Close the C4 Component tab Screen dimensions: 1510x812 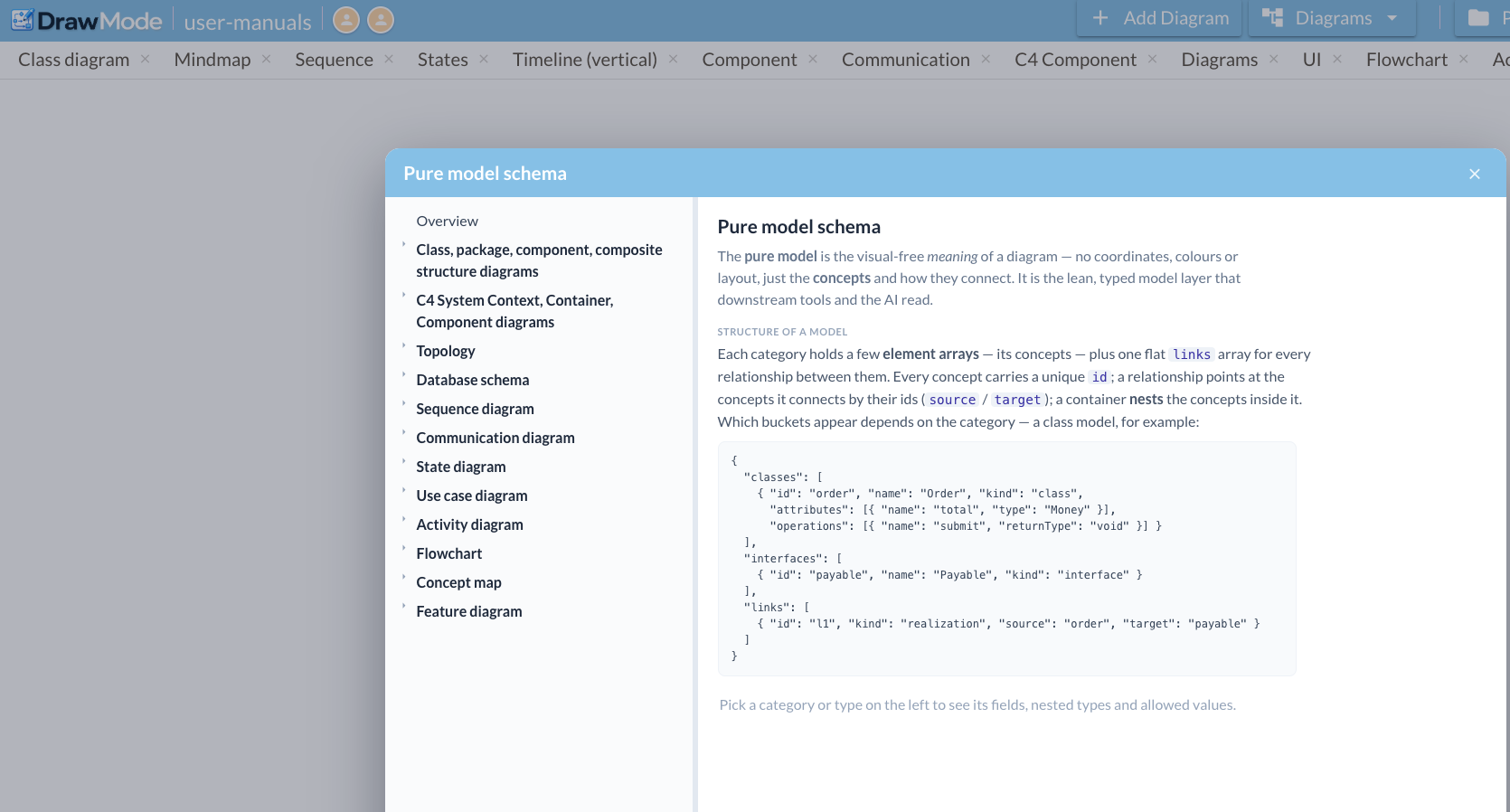1152,59
